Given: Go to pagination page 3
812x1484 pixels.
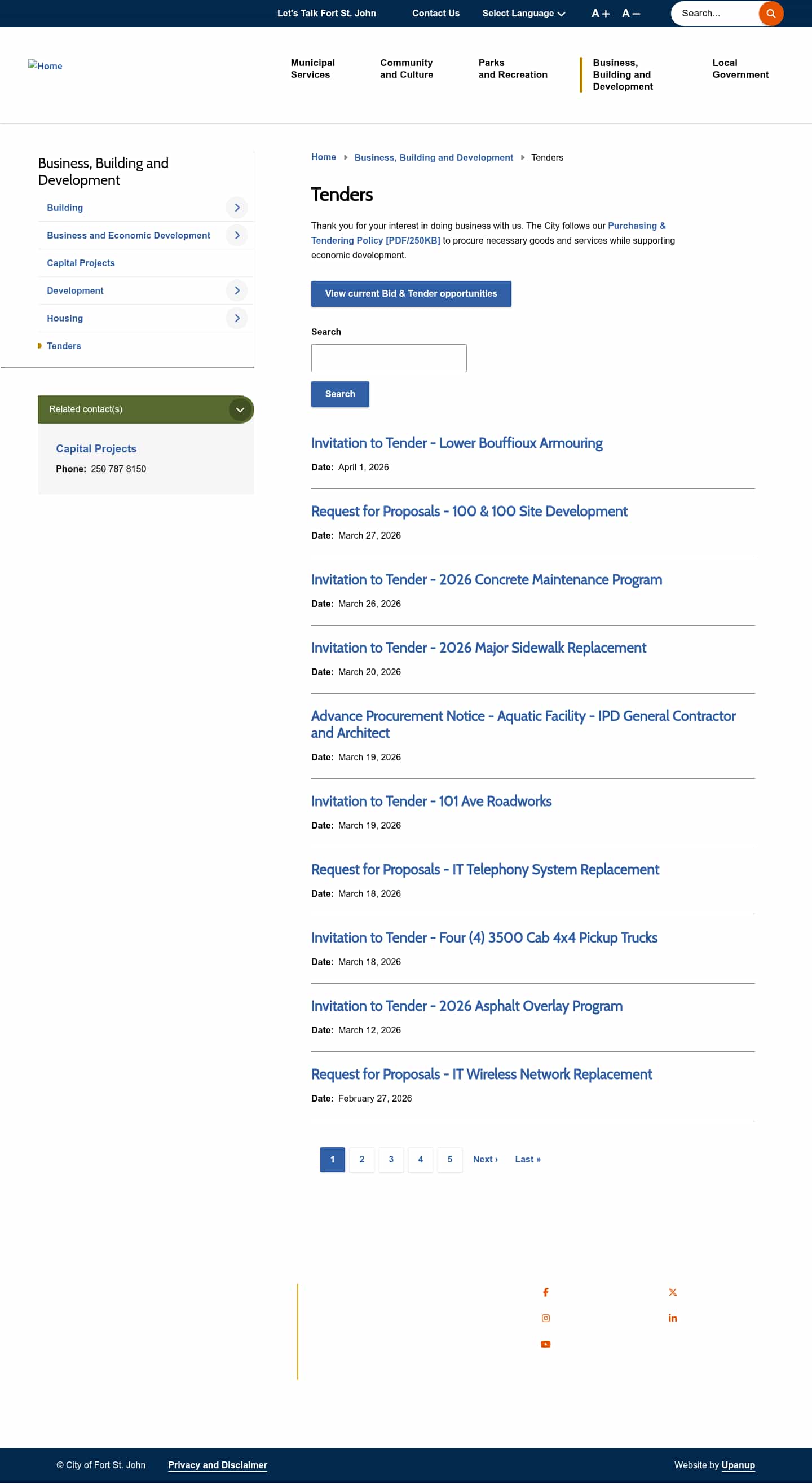Looking at the screenshot, I should point(391,1159).
